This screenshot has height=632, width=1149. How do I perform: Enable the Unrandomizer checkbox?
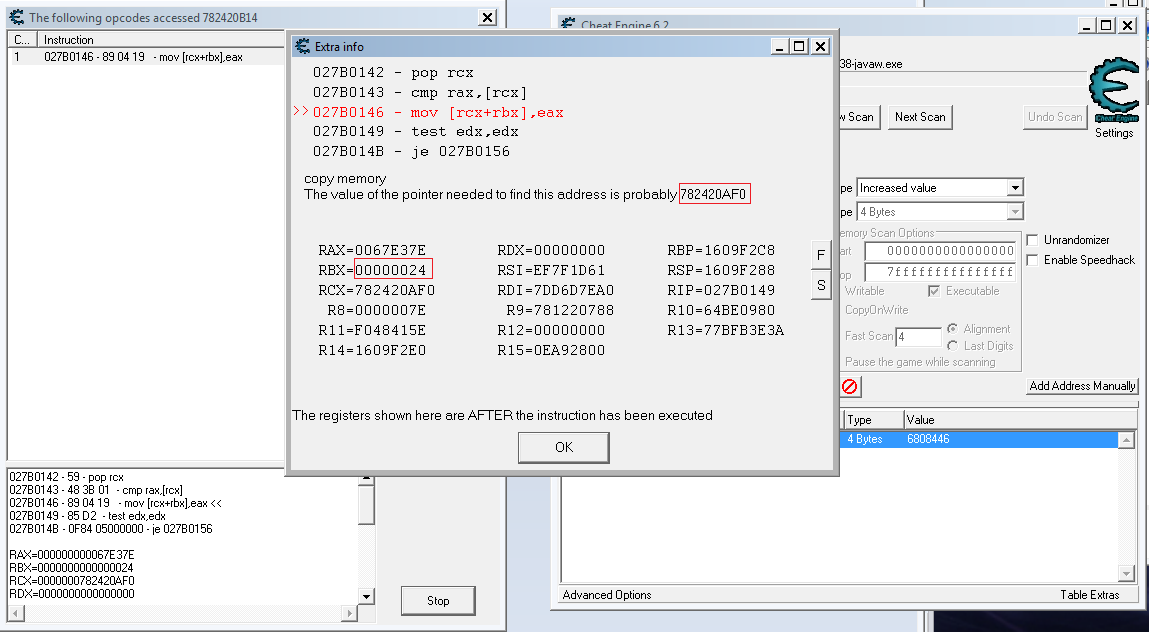1033,240
